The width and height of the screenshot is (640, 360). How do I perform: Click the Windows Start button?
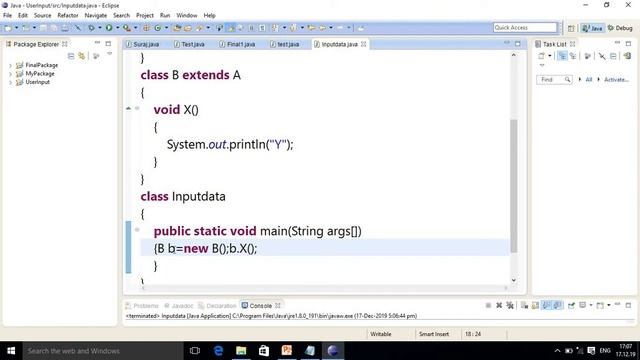[11, 351]
